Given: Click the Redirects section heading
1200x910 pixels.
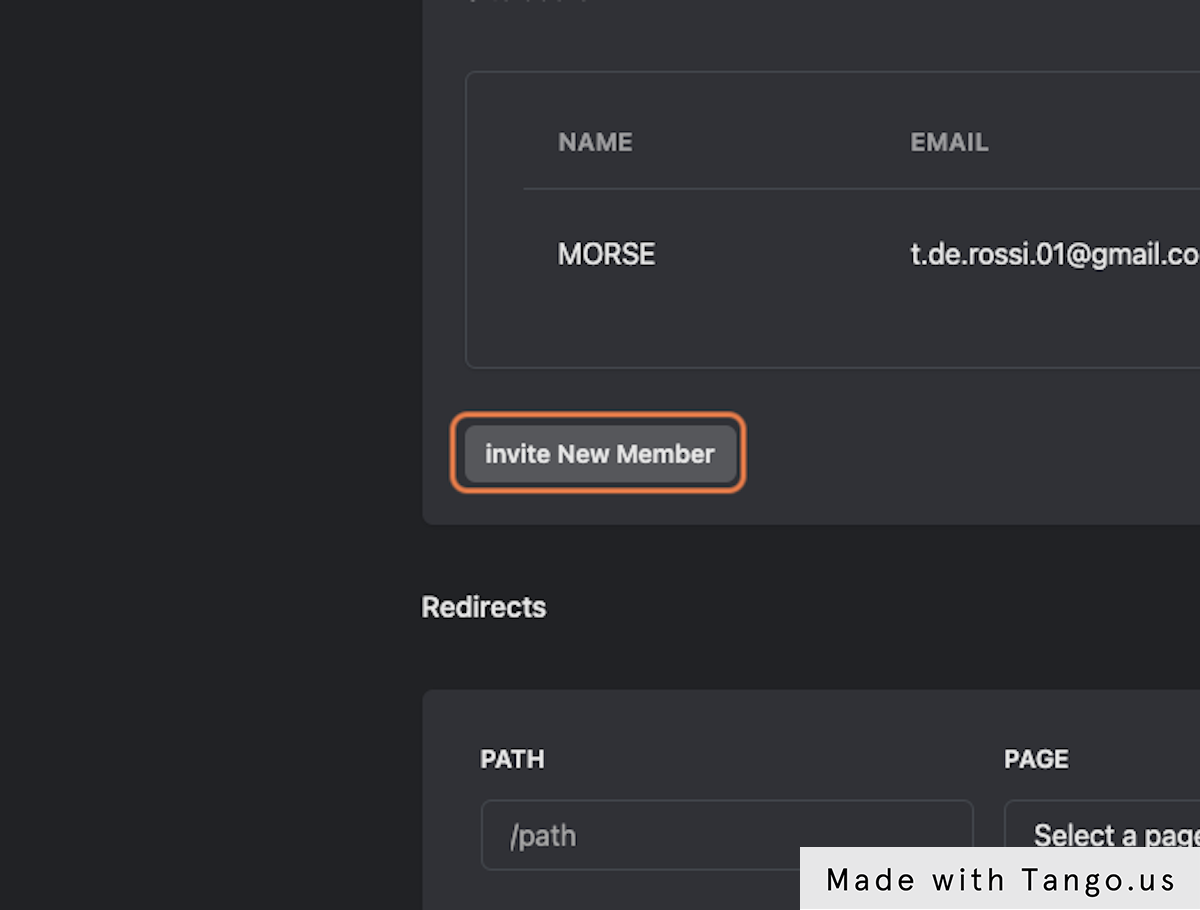Looking at the screenshot, I should (484, 607).
